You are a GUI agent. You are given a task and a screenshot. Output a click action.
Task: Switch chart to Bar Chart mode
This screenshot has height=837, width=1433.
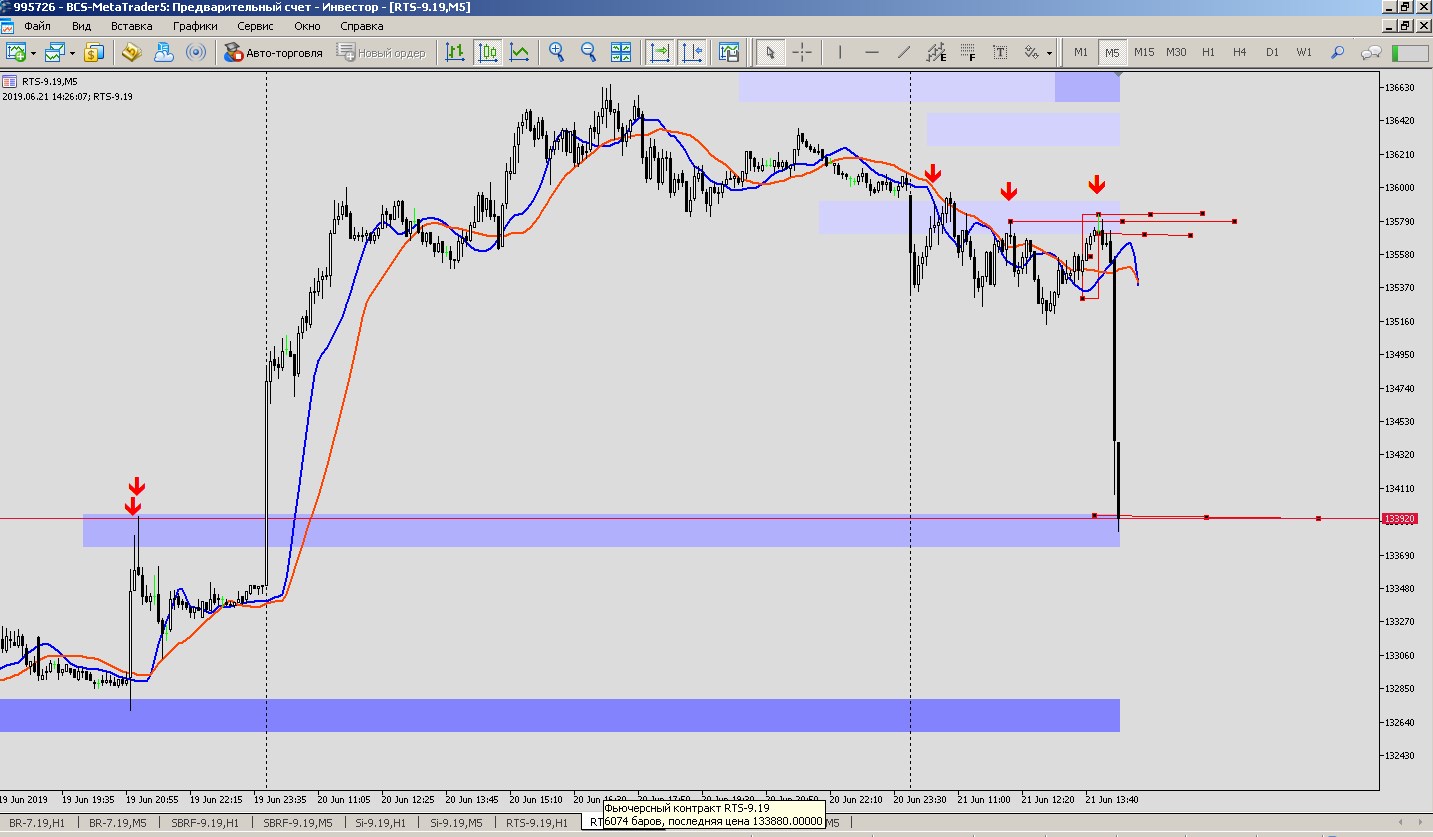(x=455, y=52)
